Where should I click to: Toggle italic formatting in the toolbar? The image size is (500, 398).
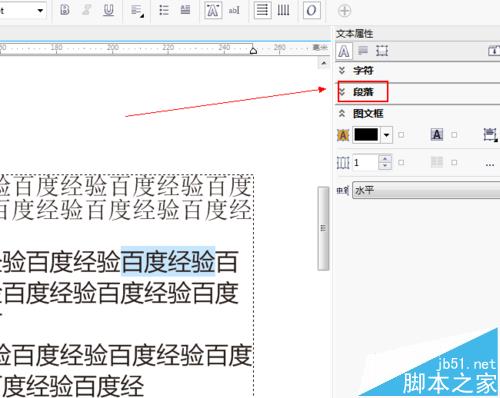[87, 10]
